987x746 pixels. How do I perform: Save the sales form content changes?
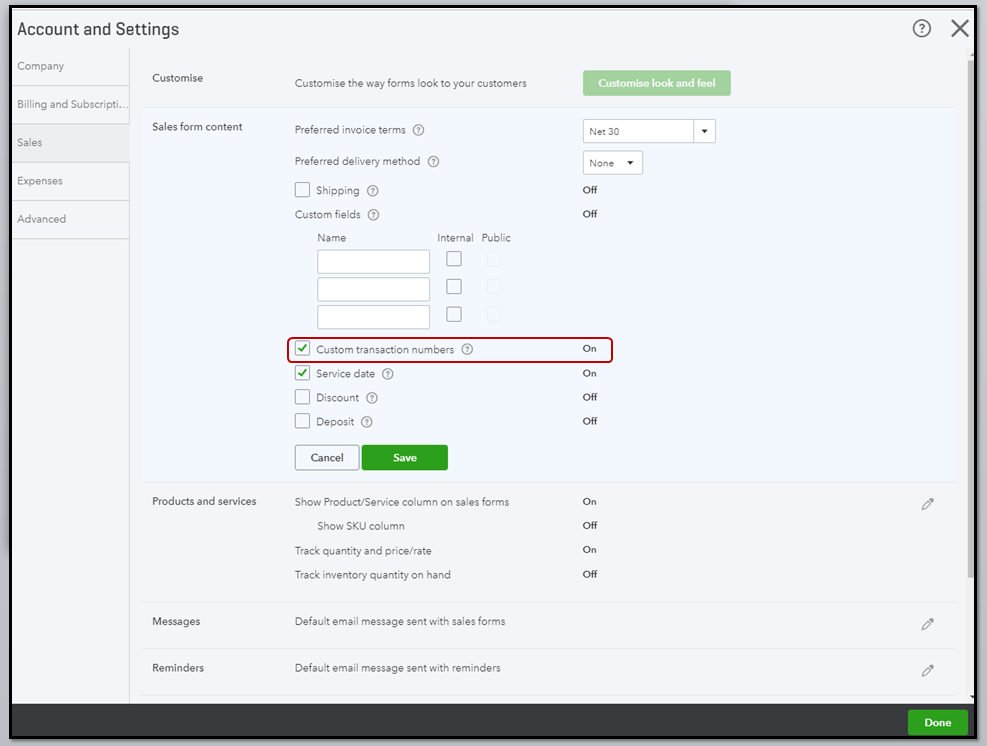404,457
